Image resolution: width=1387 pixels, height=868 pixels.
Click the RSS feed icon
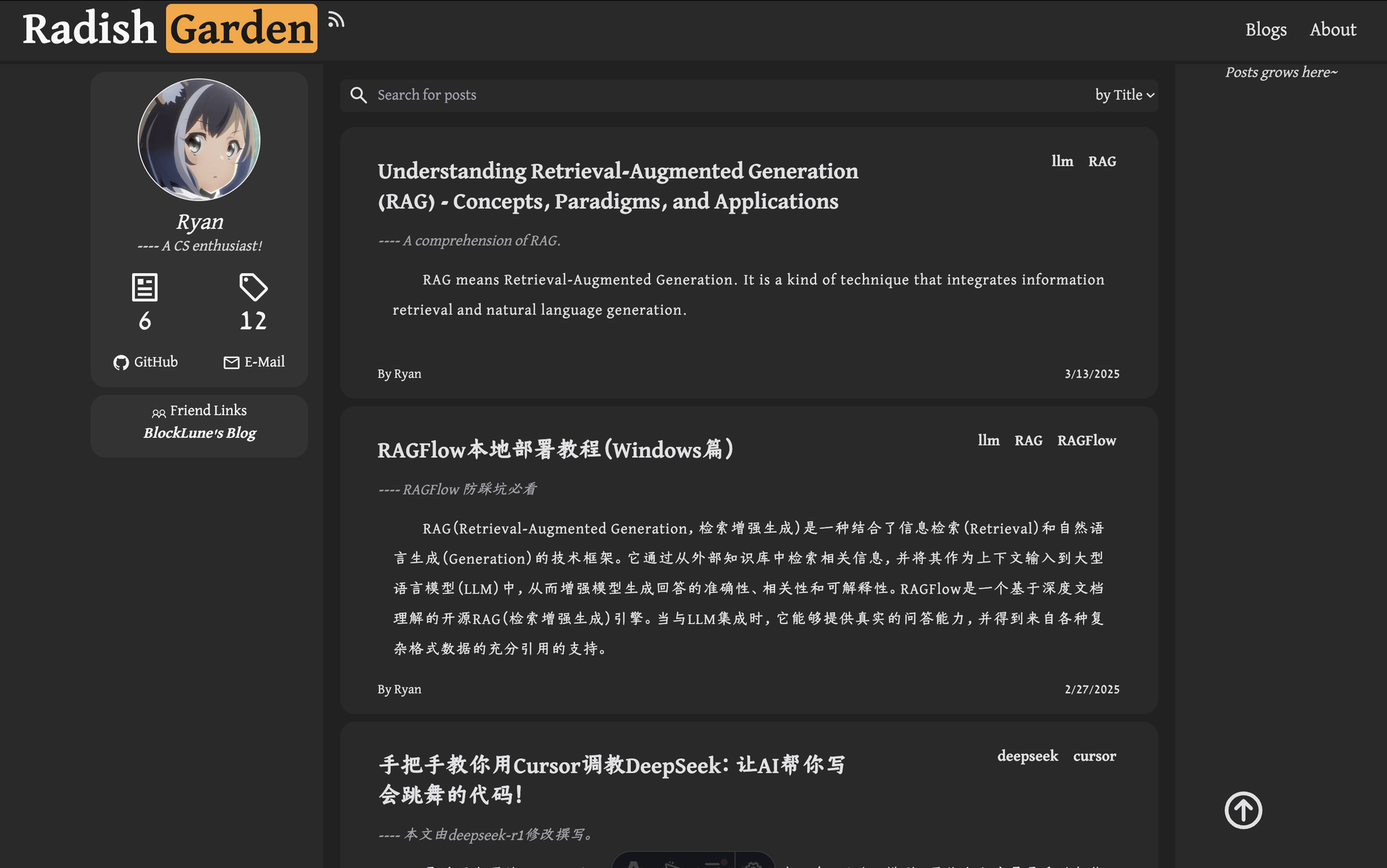coord(335,20)
